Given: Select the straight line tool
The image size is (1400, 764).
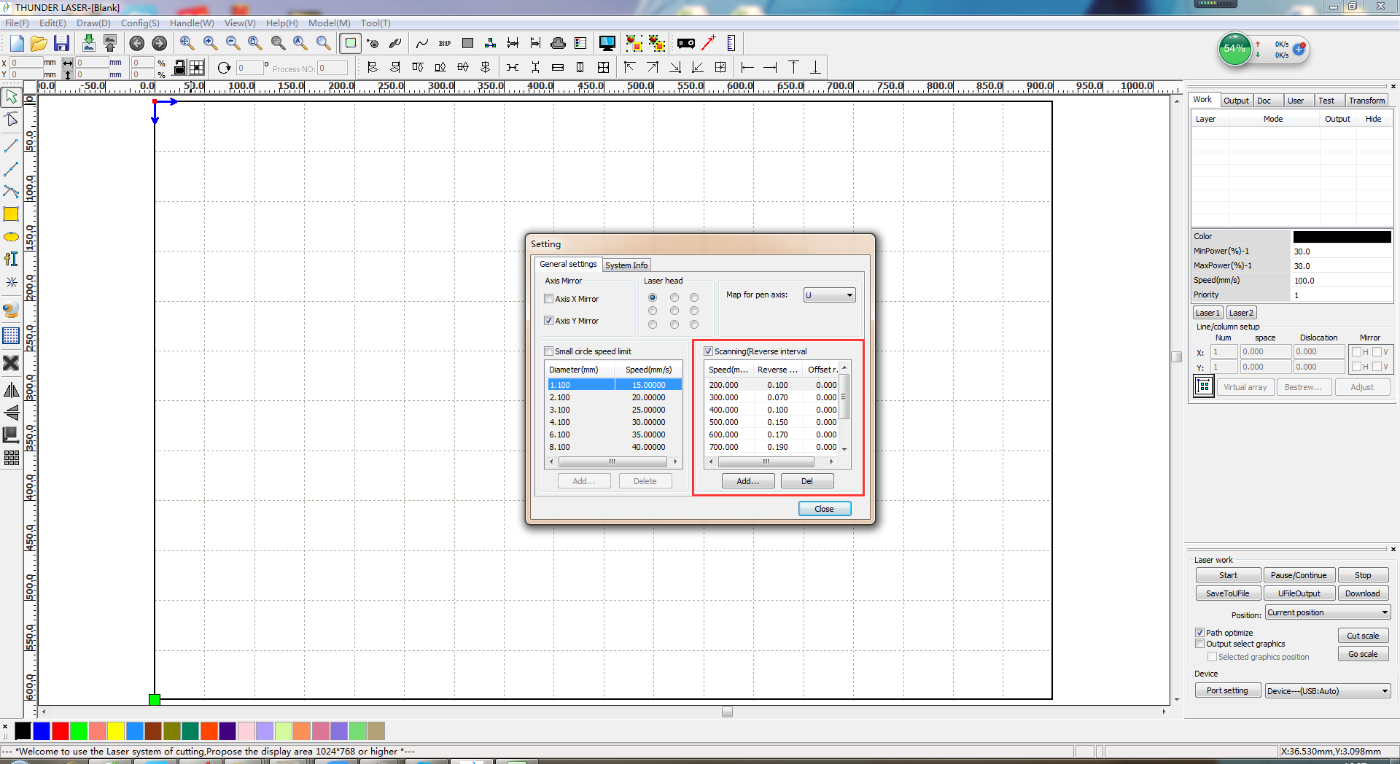Looking at the screenshot, I should pyautogui.click(x=11, y=146).
